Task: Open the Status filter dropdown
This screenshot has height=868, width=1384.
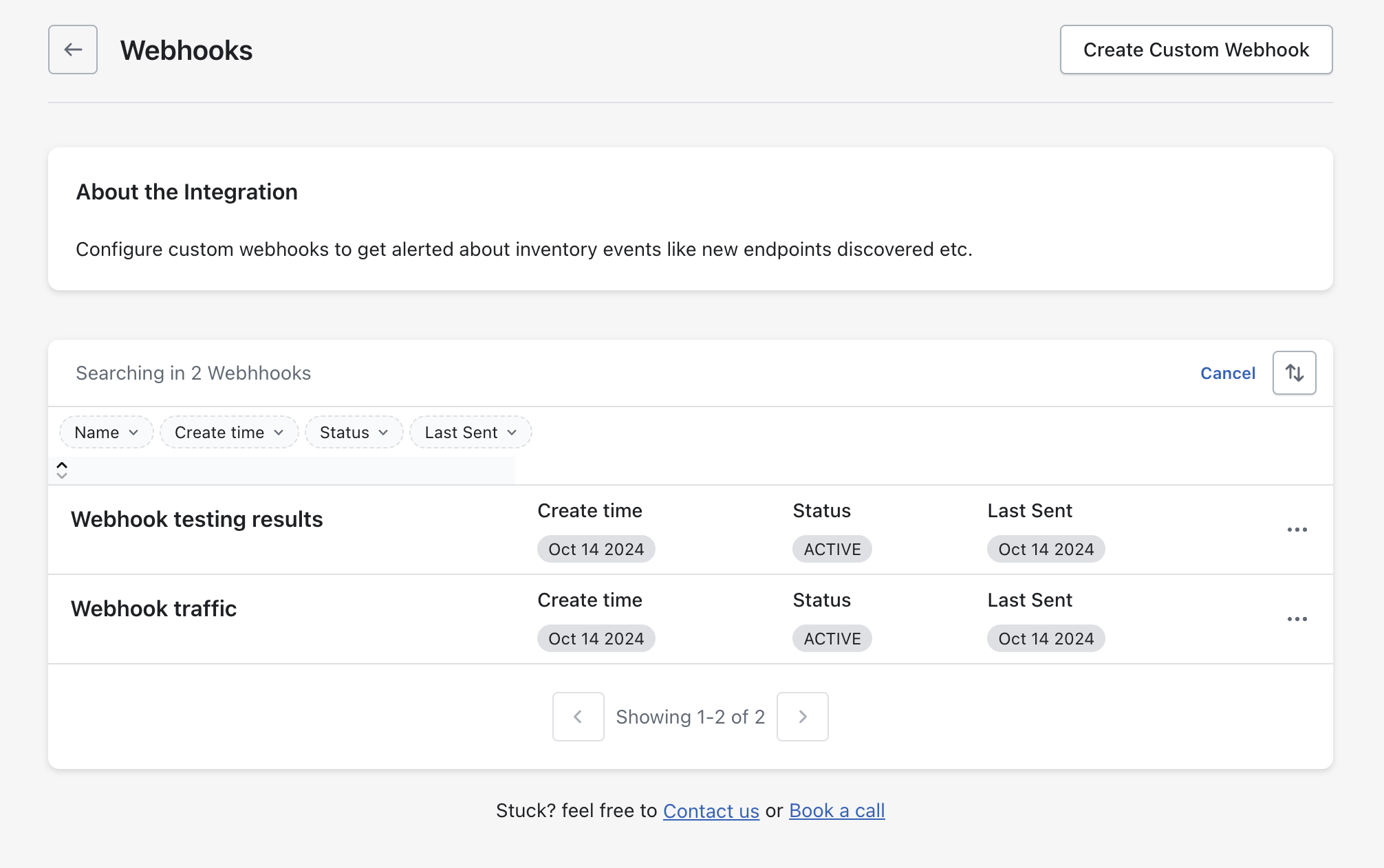Action: pos(354,433)
